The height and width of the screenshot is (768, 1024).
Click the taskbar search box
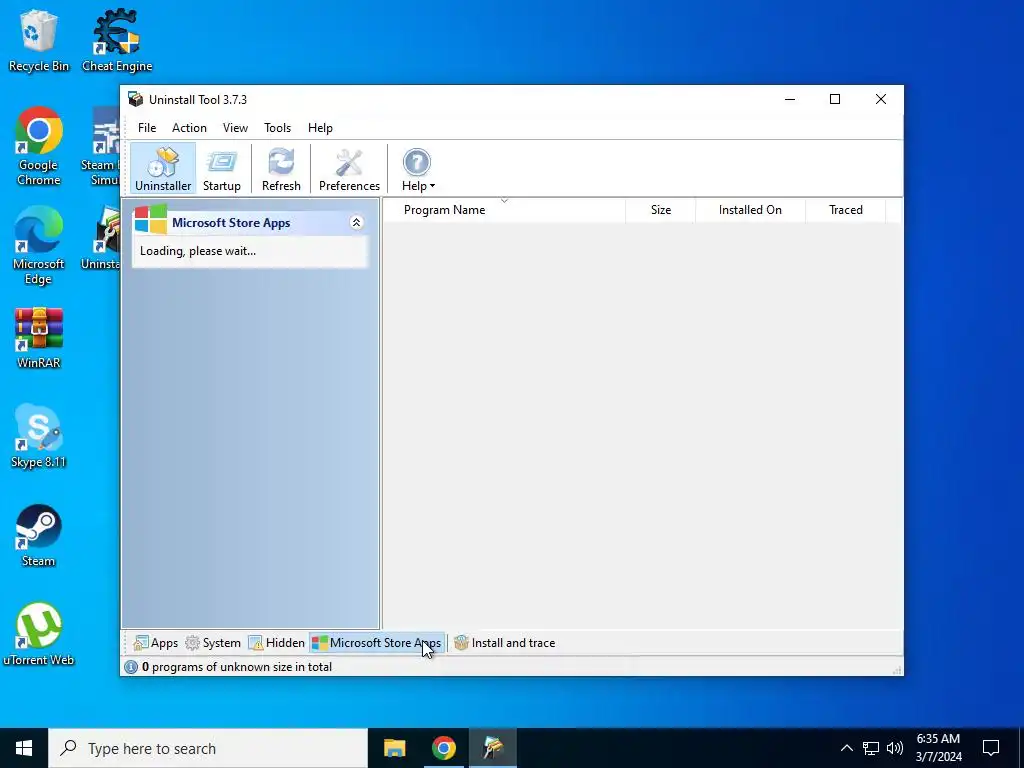click(208, 748)
